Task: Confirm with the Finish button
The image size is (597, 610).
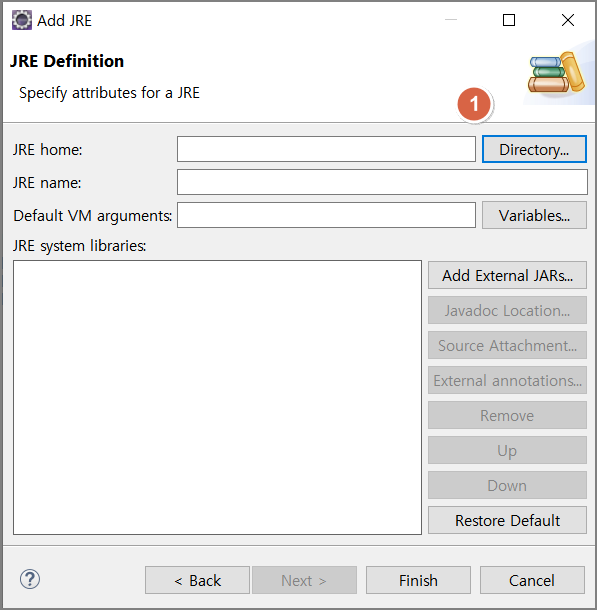Action: point(418,580)
